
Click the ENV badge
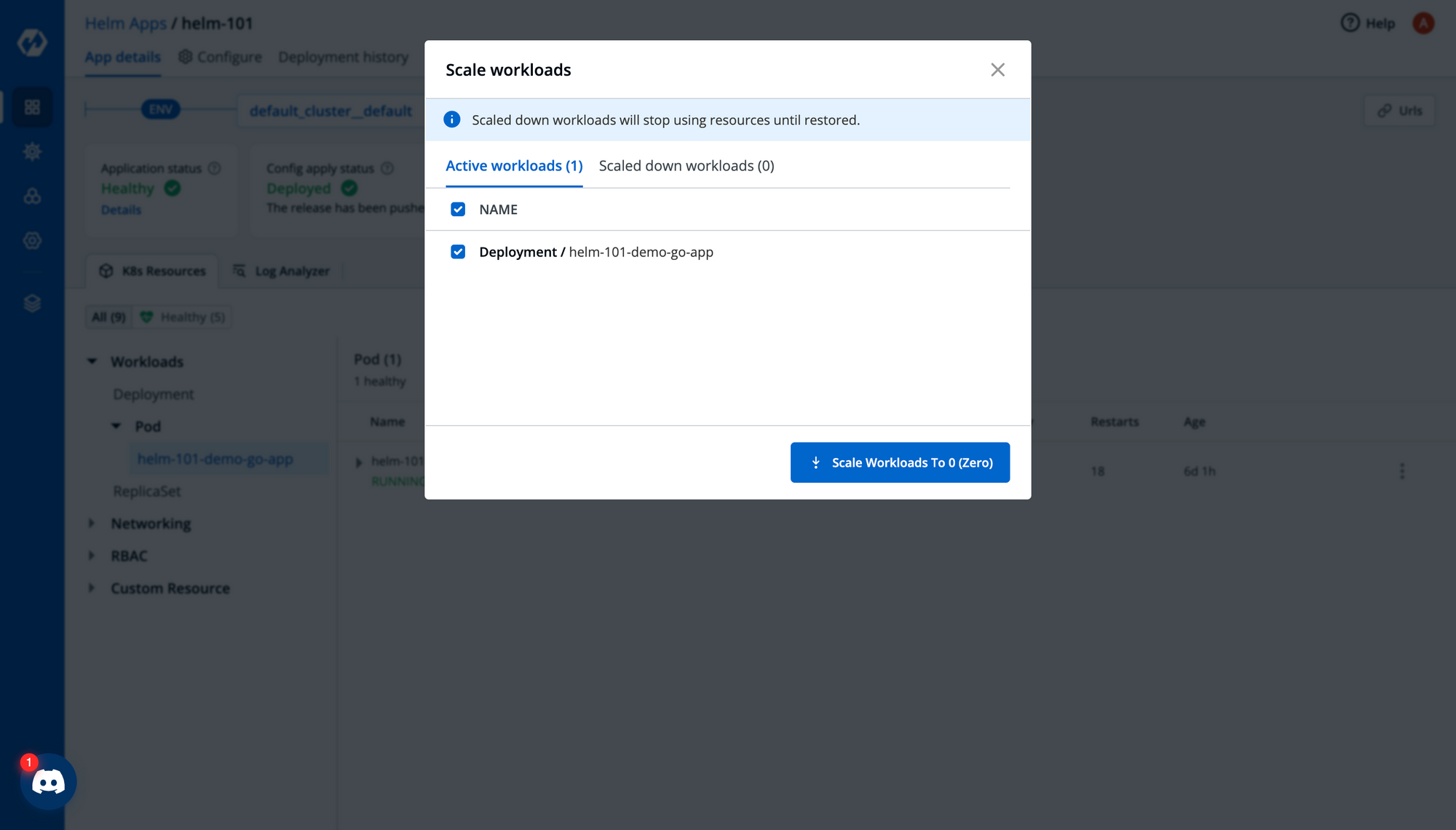tap(161, 110)
